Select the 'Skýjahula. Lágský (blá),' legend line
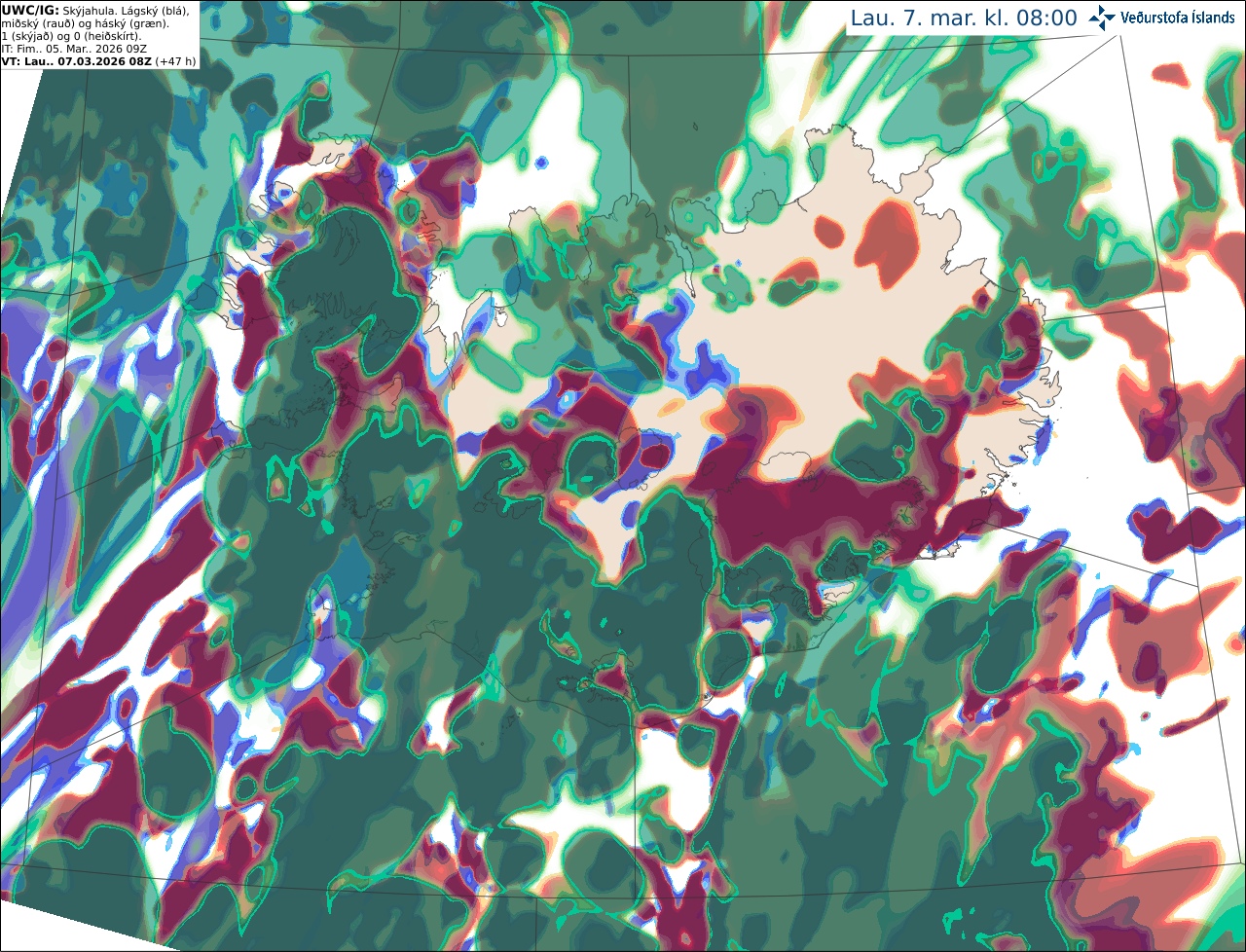Viewport: 1246px width, 952px height. [127, 10]
